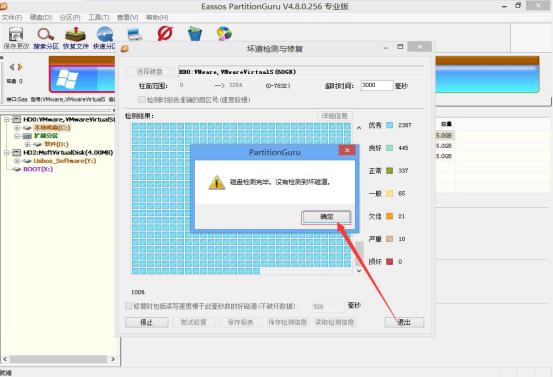
Task: Click the beige 严重 severe legend swatch
Action: pyautogui.click(x=390, y=239)
